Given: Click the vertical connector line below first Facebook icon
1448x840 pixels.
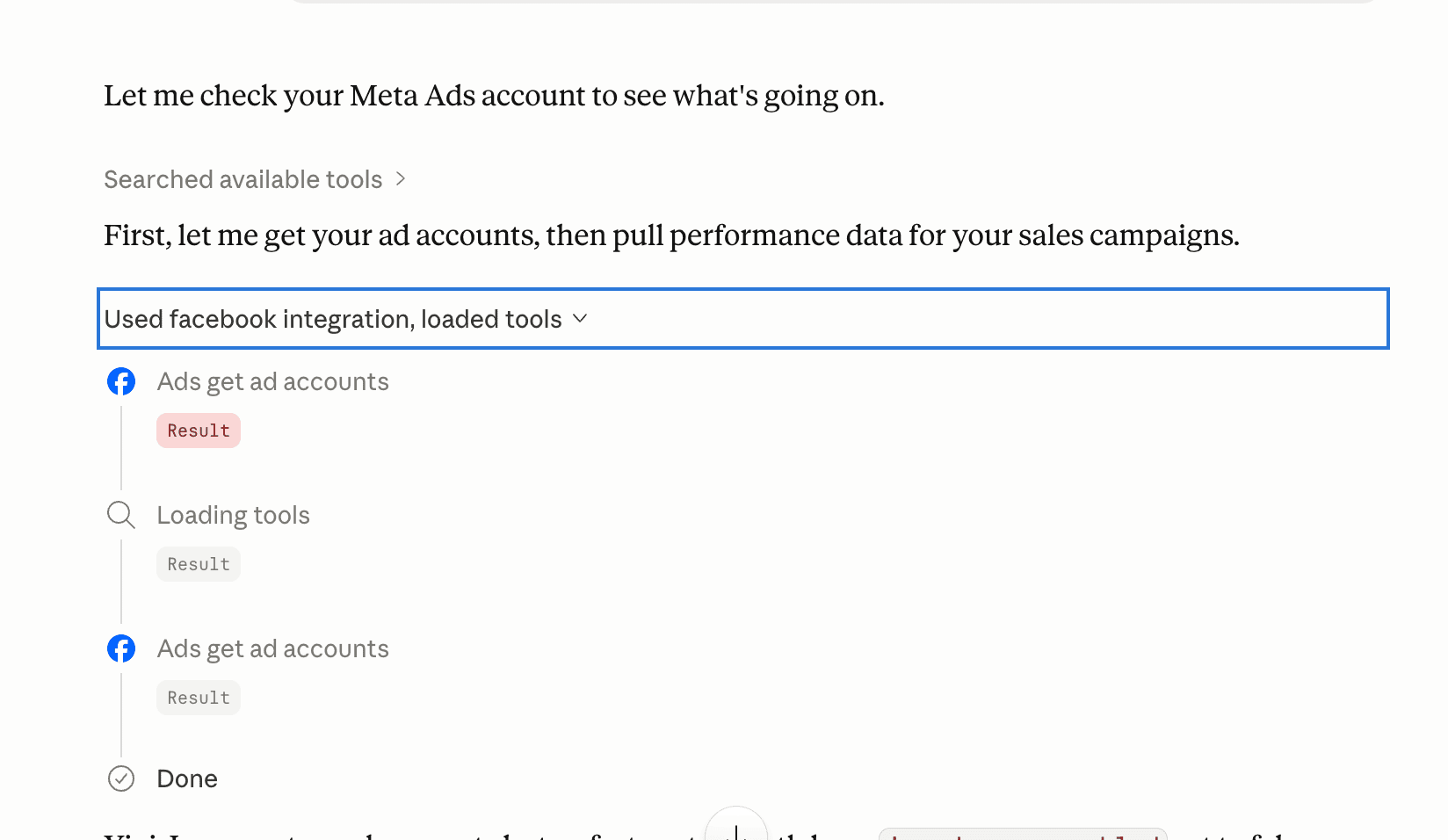Looking at the screenshot, I should pos(121,446).
